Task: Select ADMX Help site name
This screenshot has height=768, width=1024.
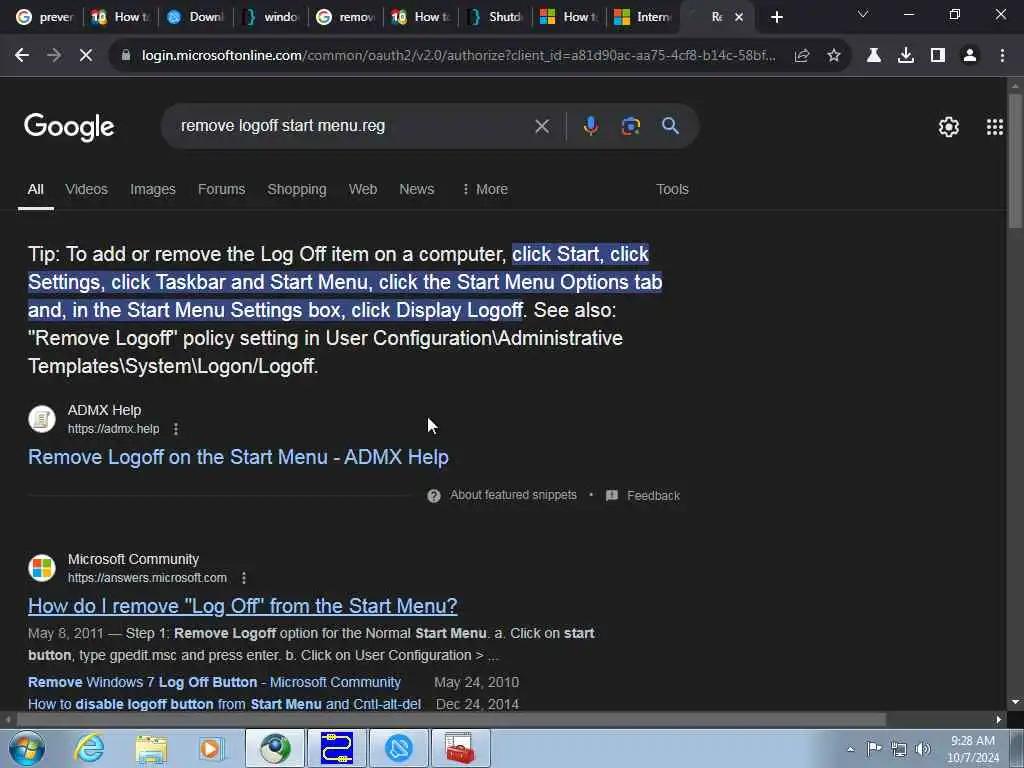Action: point(104,411)
